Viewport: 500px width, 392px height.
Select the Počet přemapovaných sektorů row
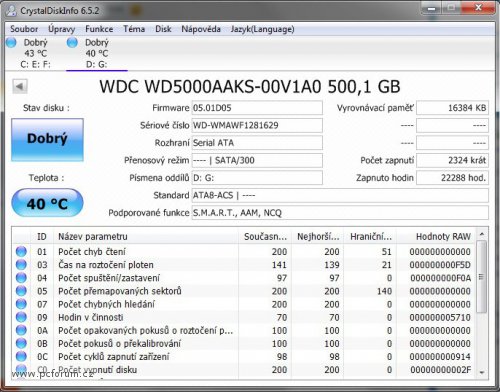coord(244,291)
